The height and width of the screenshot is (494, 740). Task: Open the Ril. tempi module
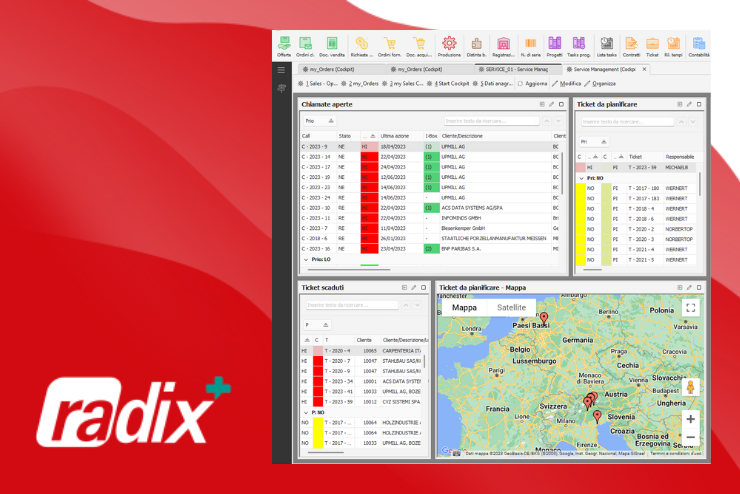pyautogui.click(x=673, y=47)
